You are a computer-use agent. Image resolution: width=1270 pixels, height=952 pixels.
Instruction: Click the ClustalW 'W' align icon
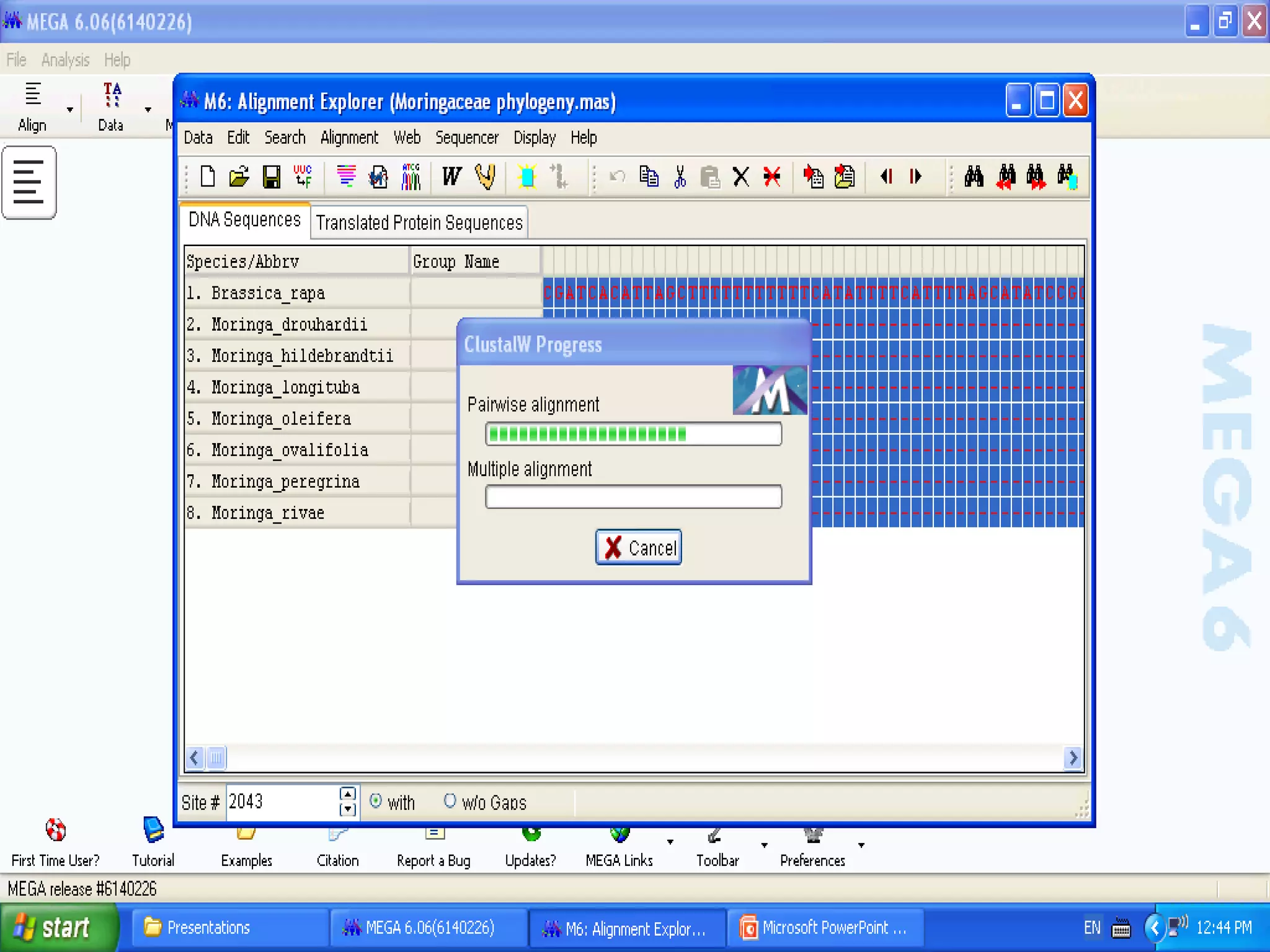451,177
